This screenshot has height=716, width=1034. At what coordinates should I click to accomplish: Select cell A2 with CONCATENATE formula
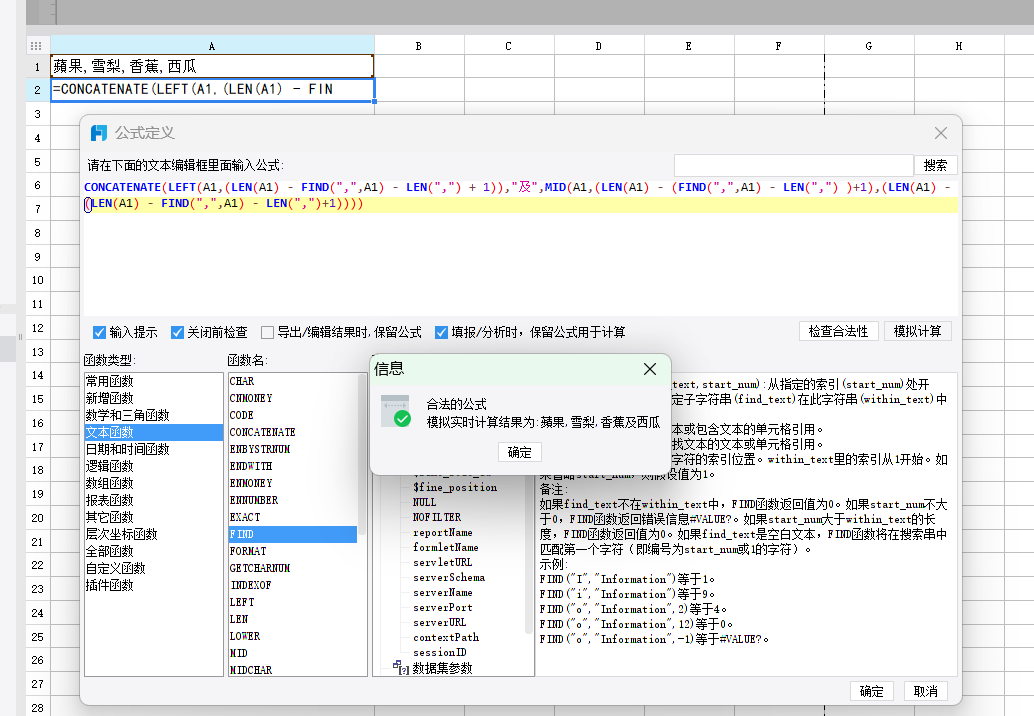click(x=212, y=90)
